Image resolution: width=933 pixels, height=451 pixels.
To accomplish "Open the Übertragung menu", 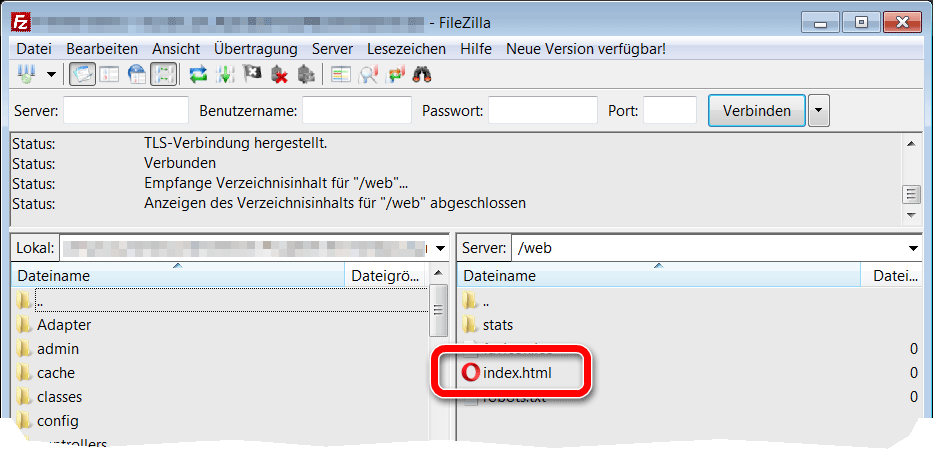I will 256,49.
